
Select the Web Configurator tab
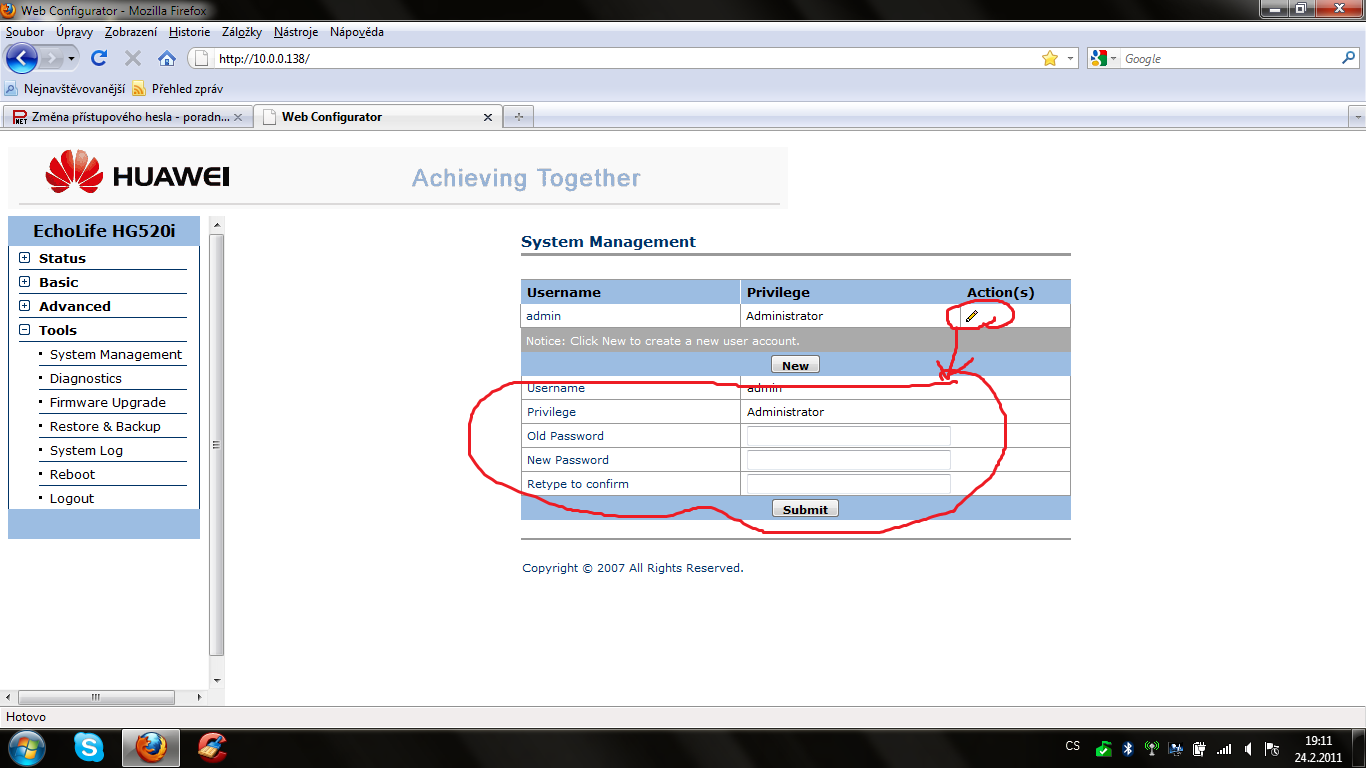[377, 117]
